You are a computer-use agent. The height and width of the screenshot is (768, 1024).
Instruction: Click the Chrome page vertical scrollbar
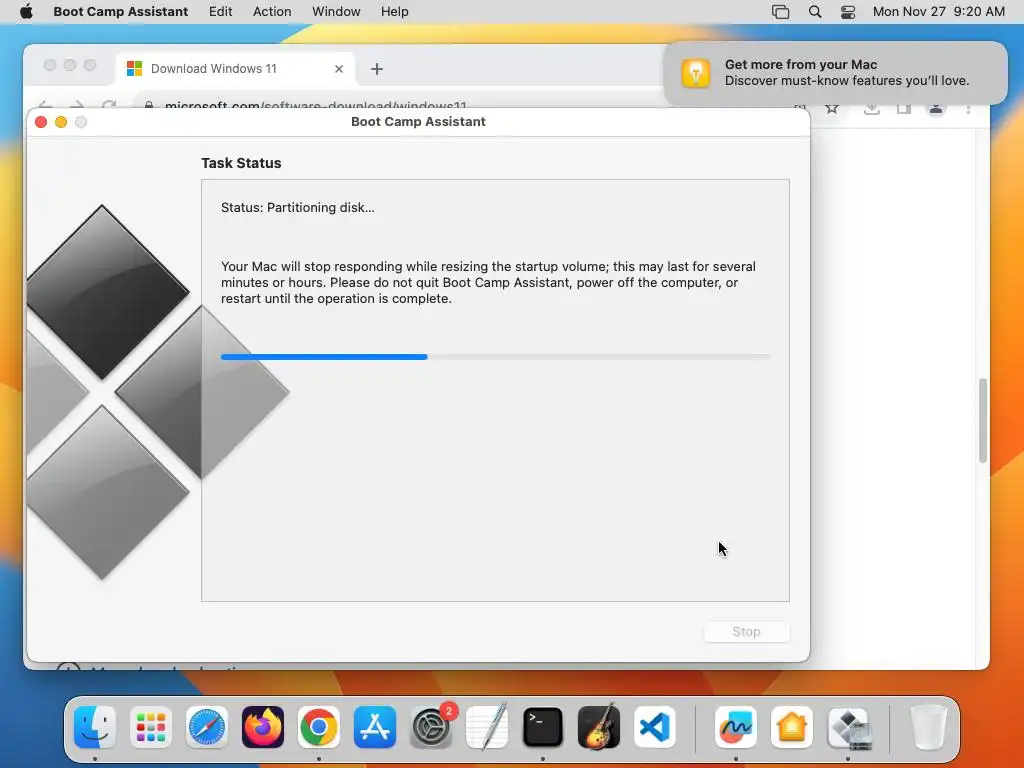click(x=983, y=421)
